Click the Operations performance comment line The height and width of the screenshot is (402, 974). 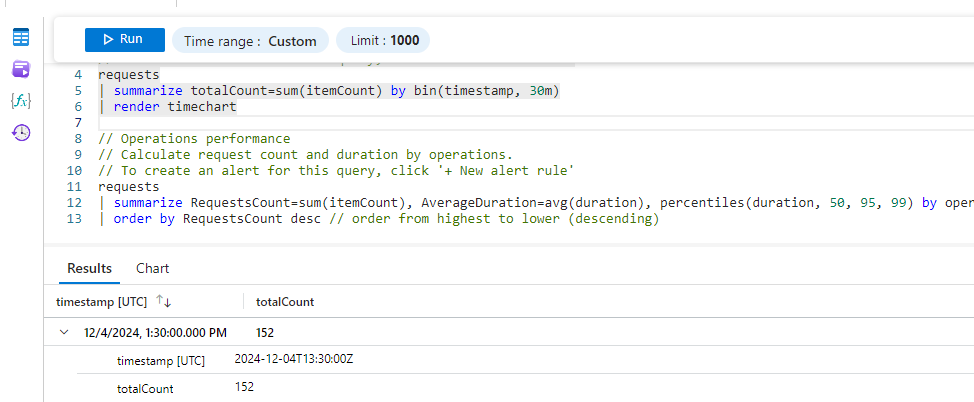[x=194, y=139]
